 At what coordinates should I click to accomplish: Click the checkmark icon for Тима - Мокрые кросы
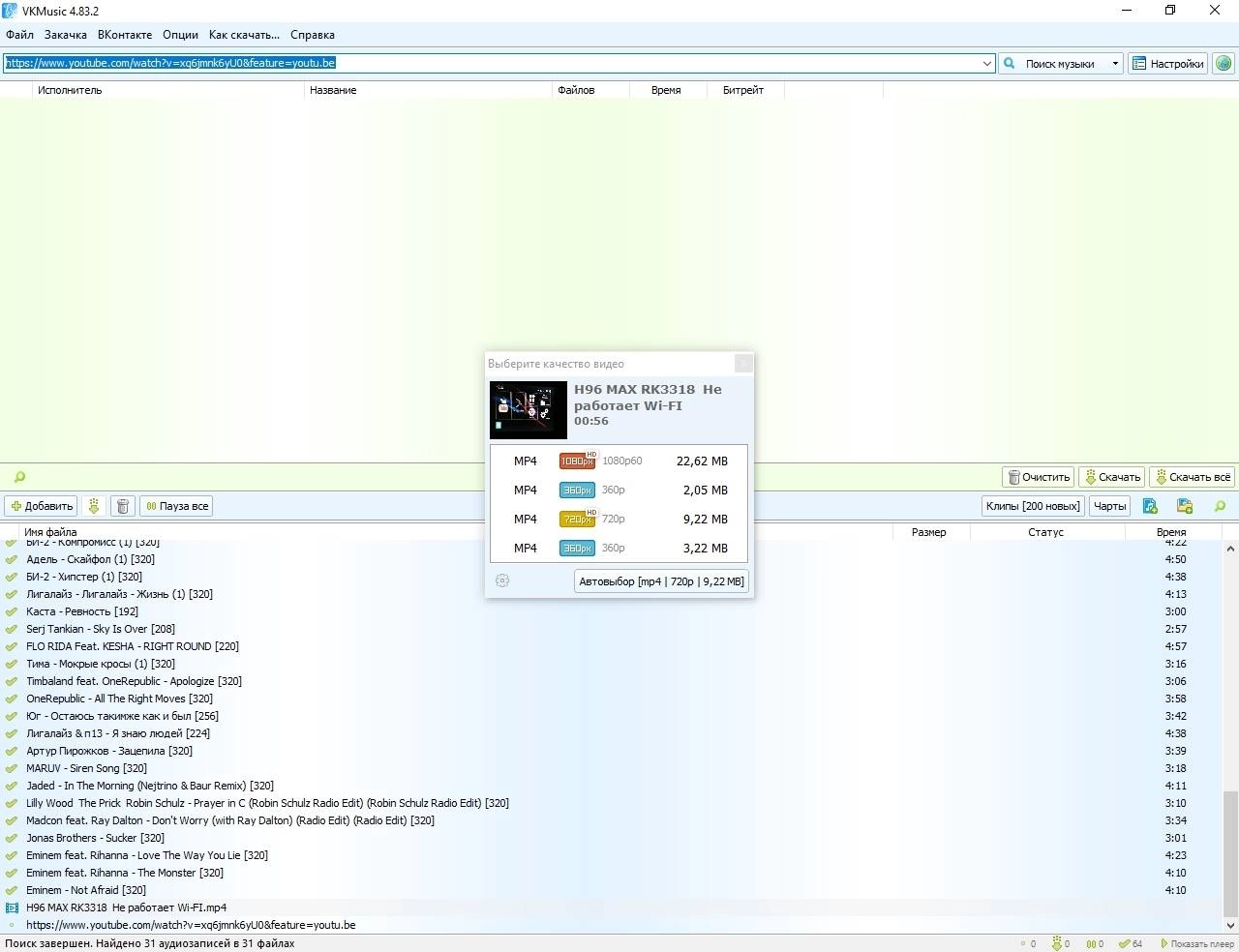coord(12,664)
